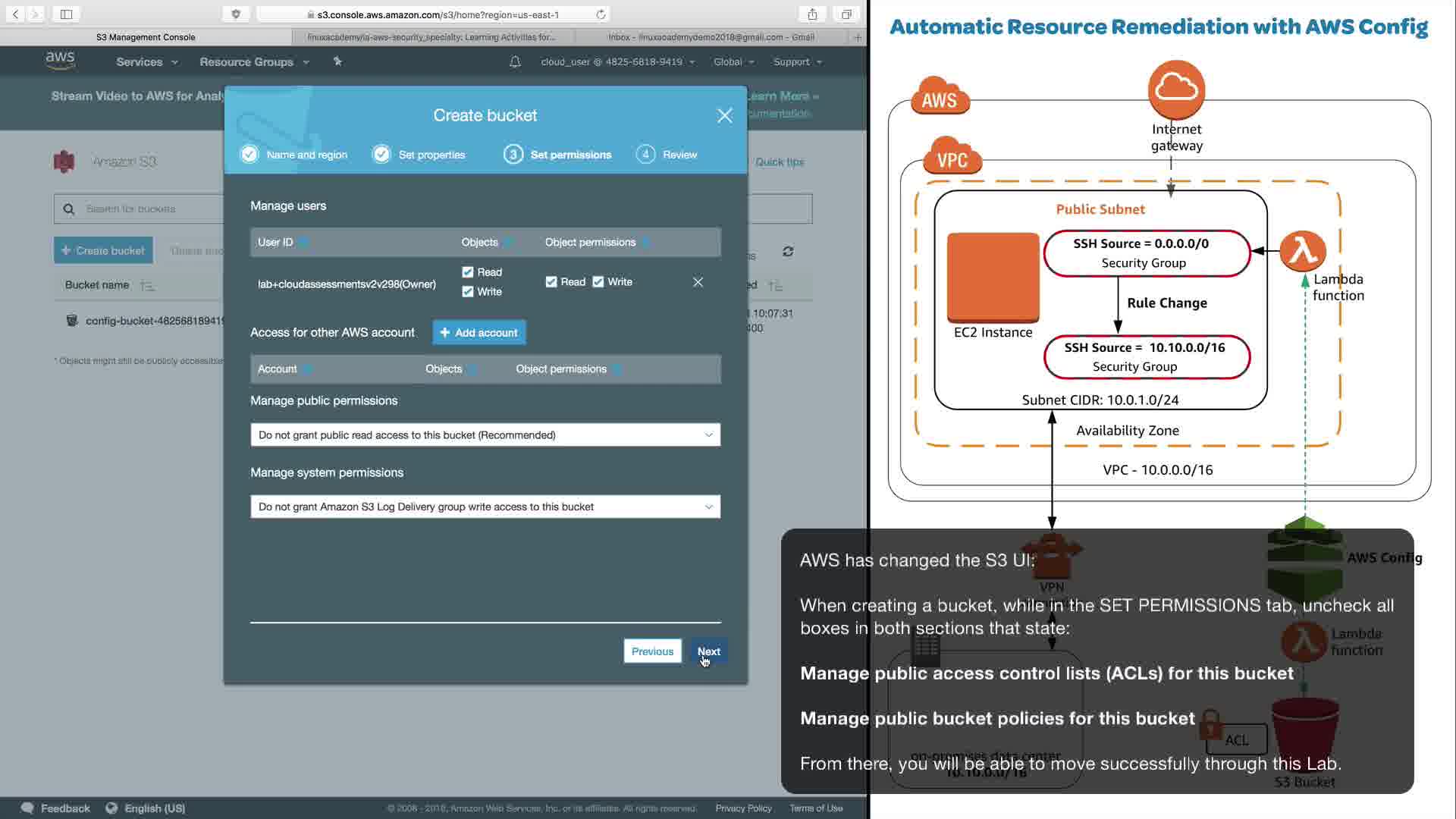Uncheck Object permissions Write checkbox
This screenshot has height=819, width=1456.
click(598, 282)
